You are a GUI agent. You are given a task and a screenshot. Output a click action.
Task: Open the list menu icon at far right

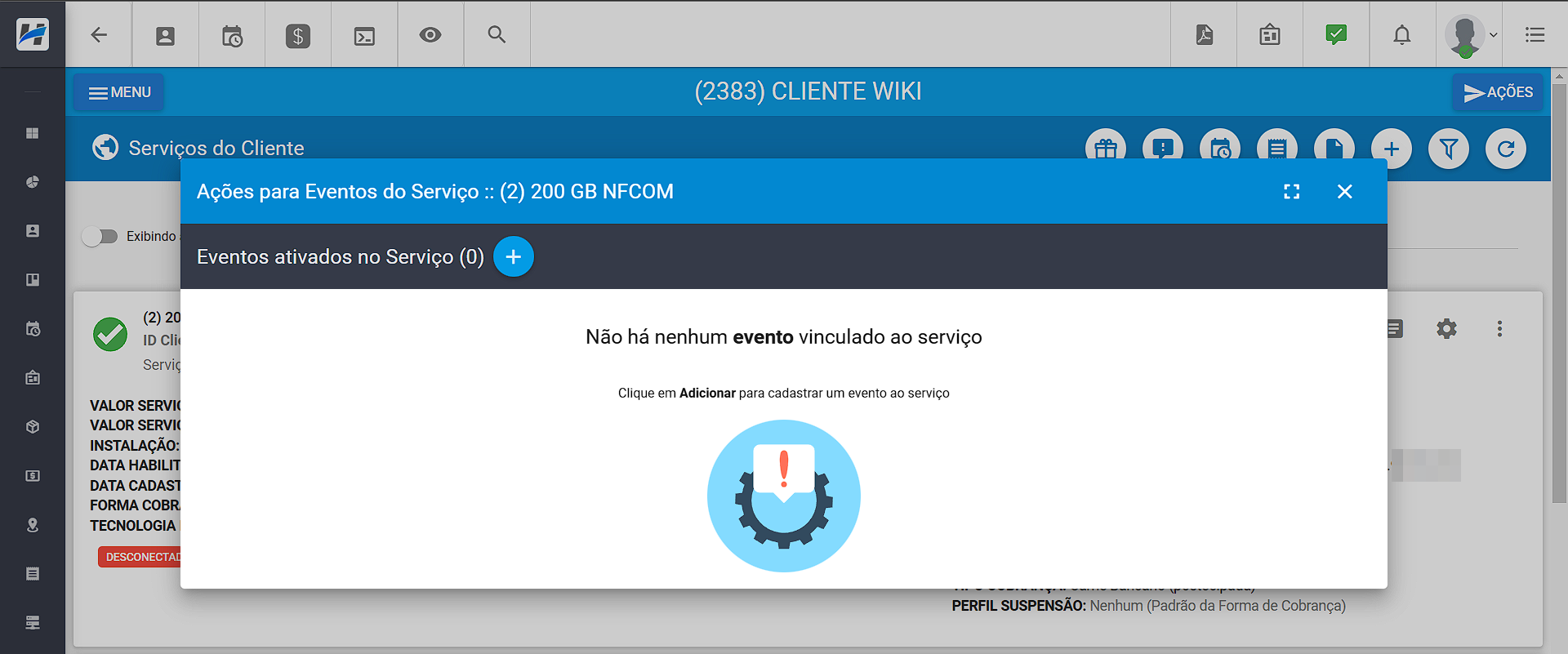1535,34
